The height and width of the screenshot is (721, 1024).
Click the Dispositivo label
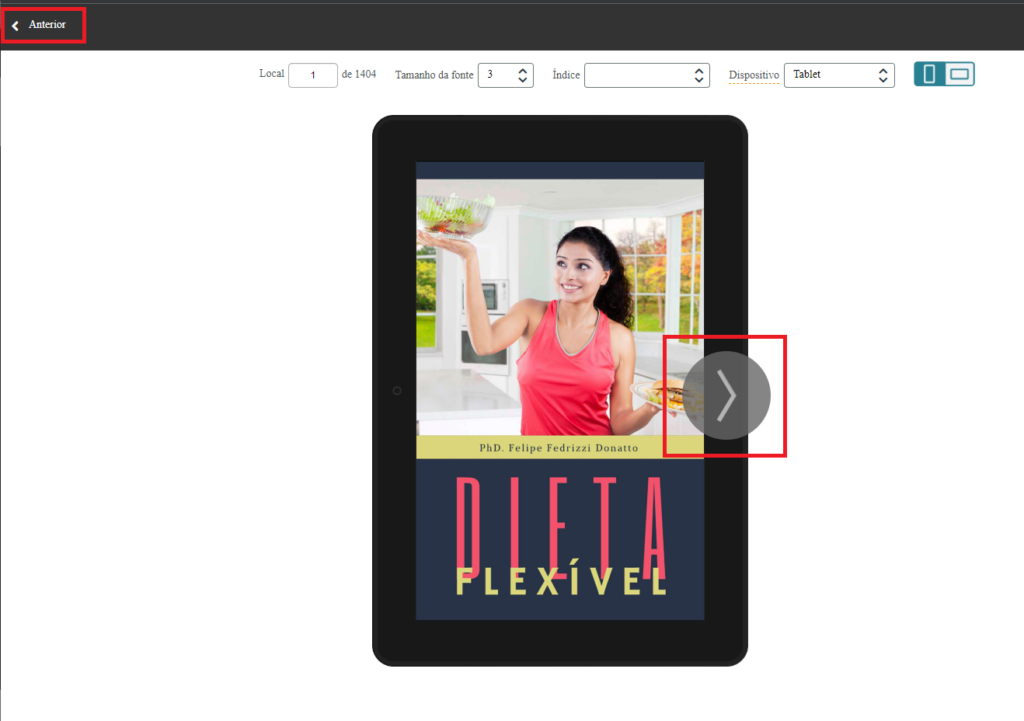[x=754, y=75]
